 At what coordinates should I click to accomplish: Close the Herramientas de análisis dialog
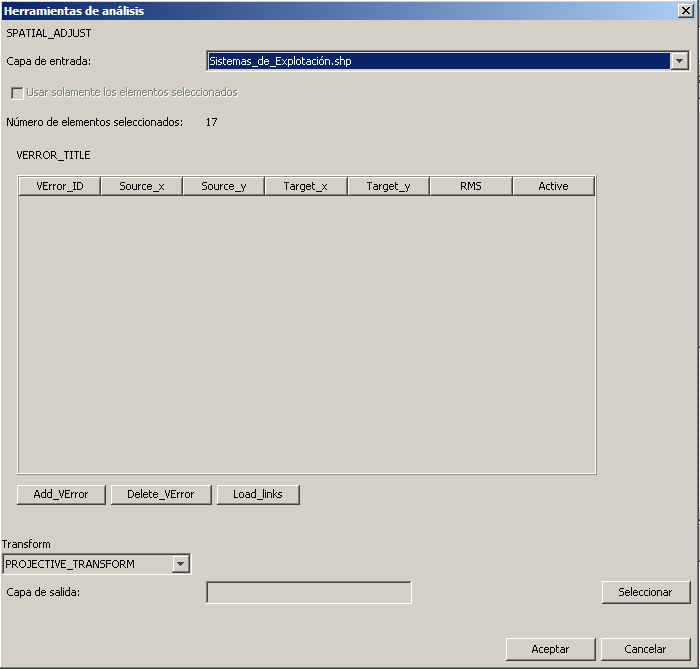685,11
